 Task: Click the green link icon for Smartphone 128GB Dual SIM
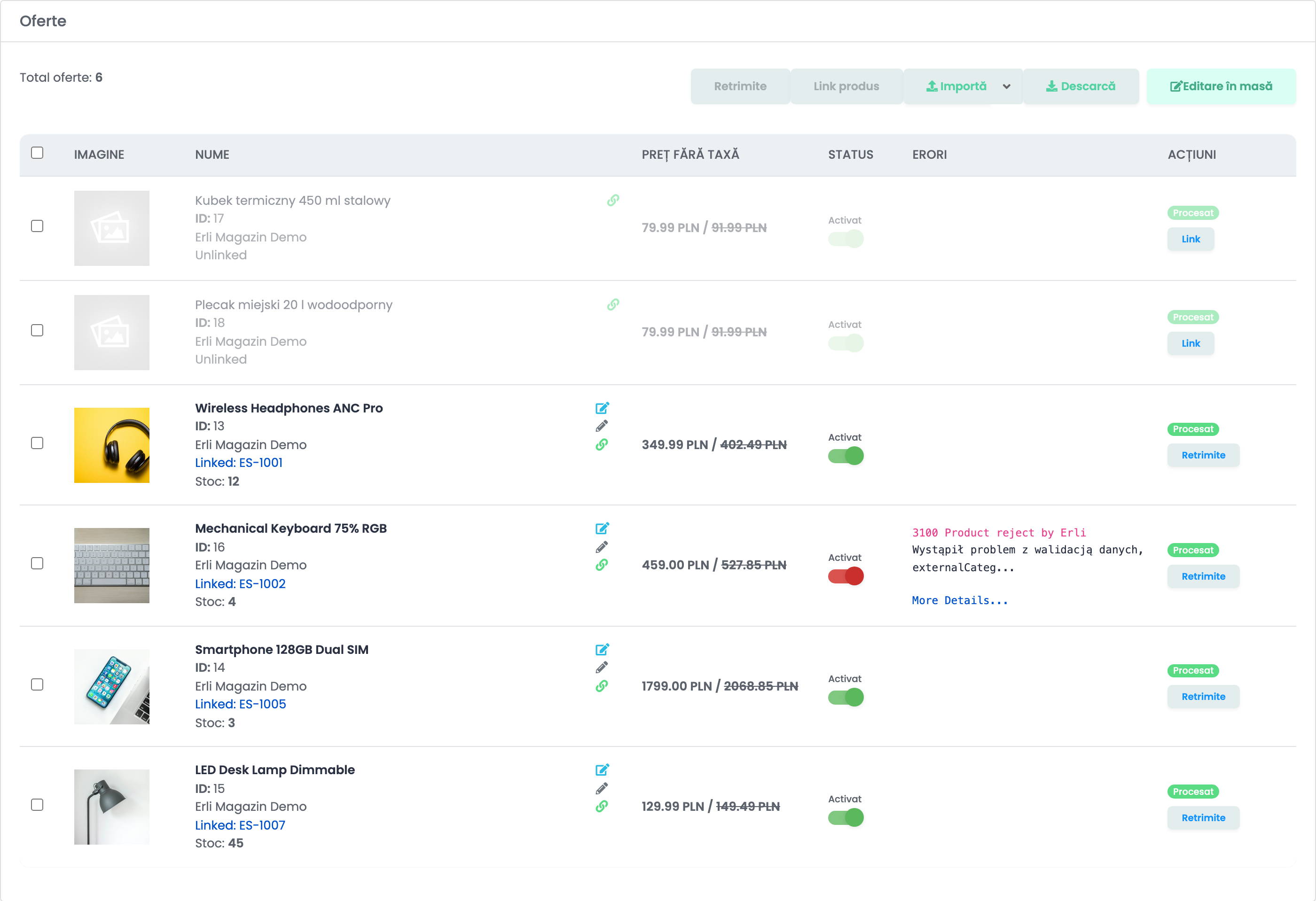(602, 686)
